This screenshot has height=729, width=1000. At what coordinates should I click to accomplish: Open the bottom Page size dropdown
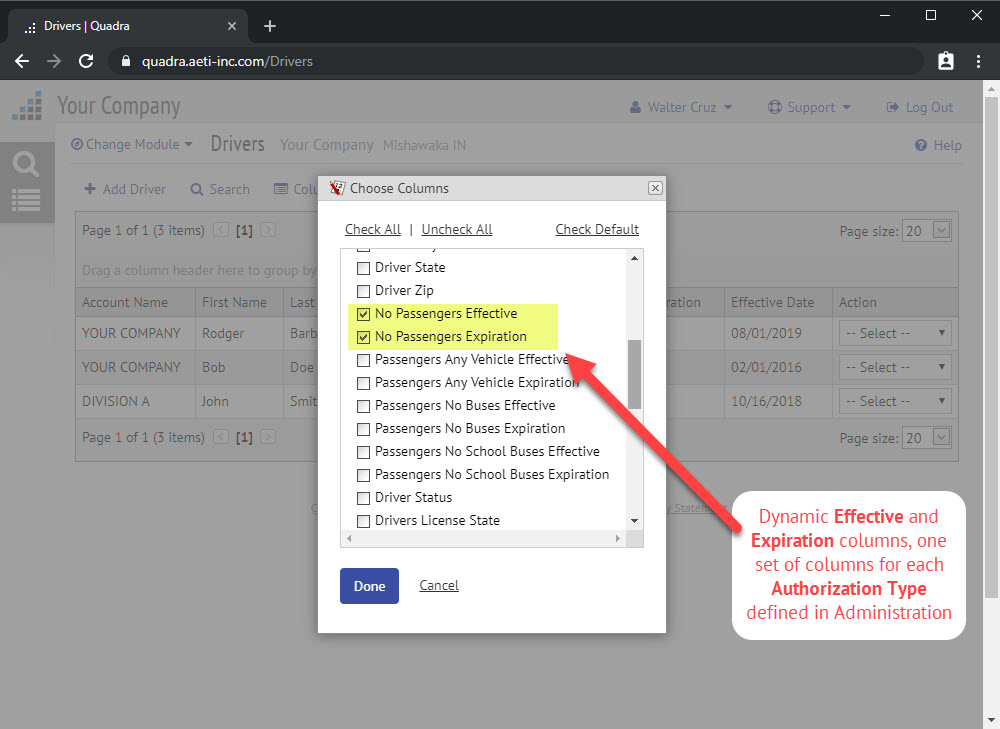[x=941, y=437]
